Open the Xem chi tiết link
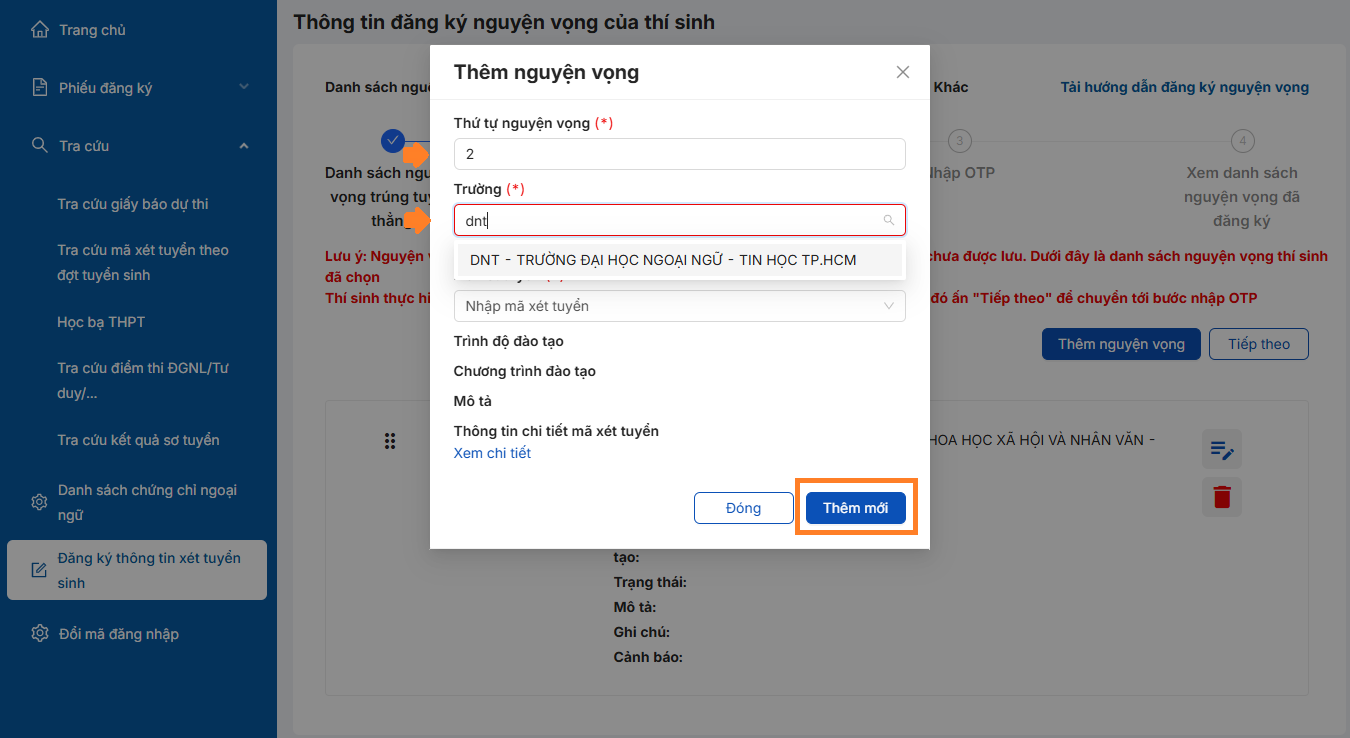1350x738 pixels. pos(492,453)
